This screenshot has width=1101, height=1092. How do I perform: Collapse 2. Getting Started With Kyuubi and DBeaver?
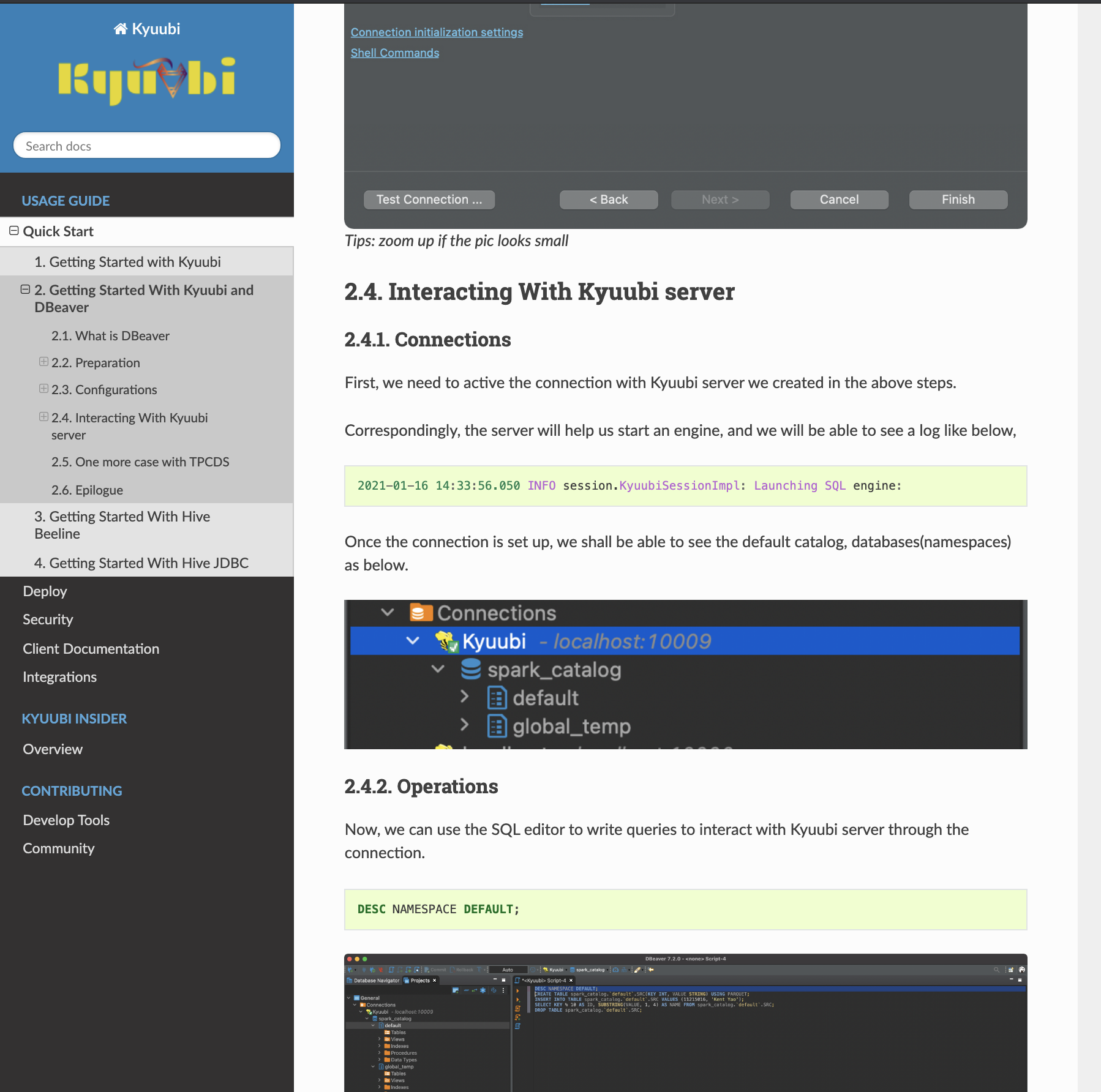pos(25,290)
